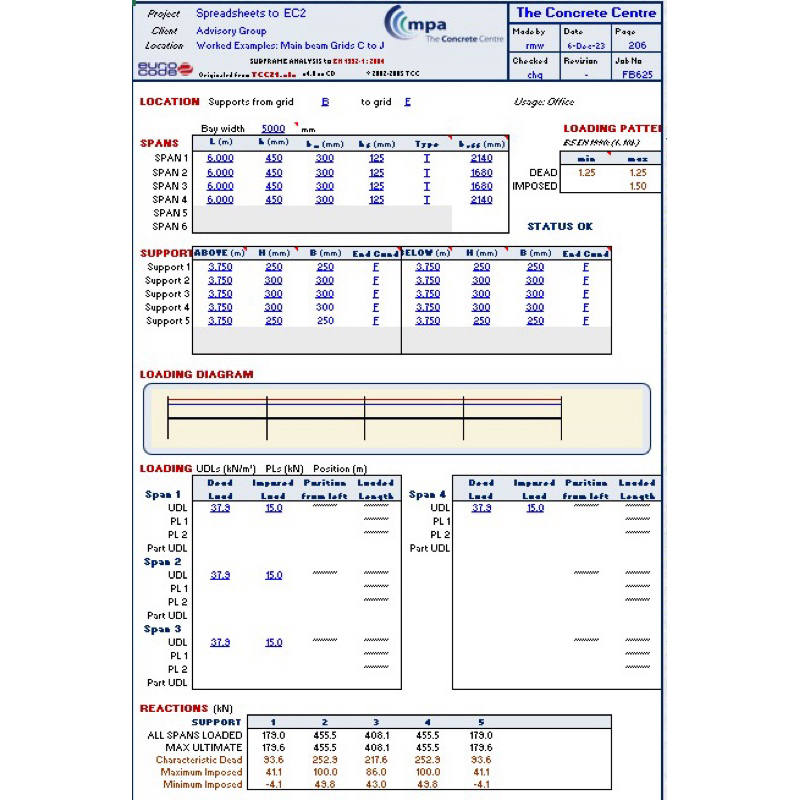
Task: Select Support 2 ABOVE H value 300
Action: [x=273, y=281]
